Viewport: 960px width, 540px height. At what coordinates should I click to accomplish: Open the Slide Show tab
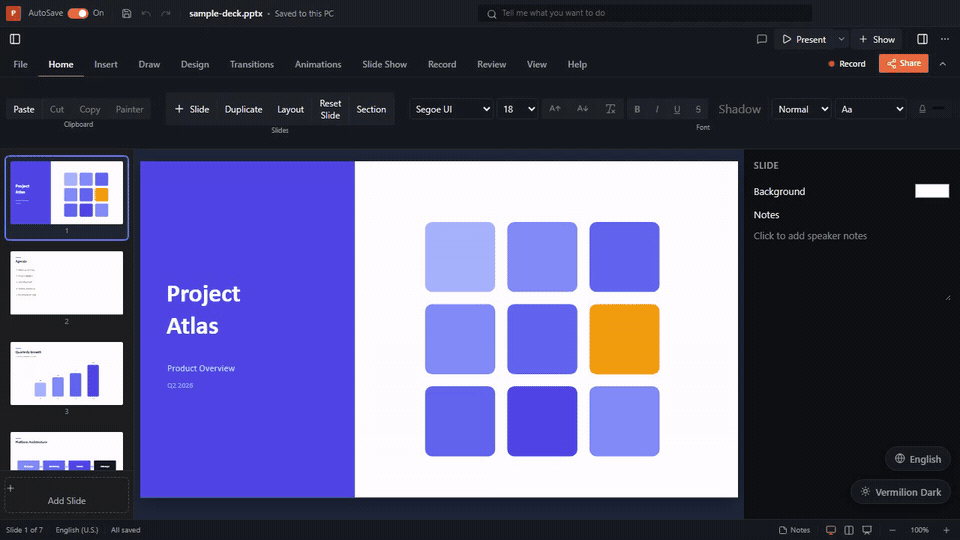(384, 64)
